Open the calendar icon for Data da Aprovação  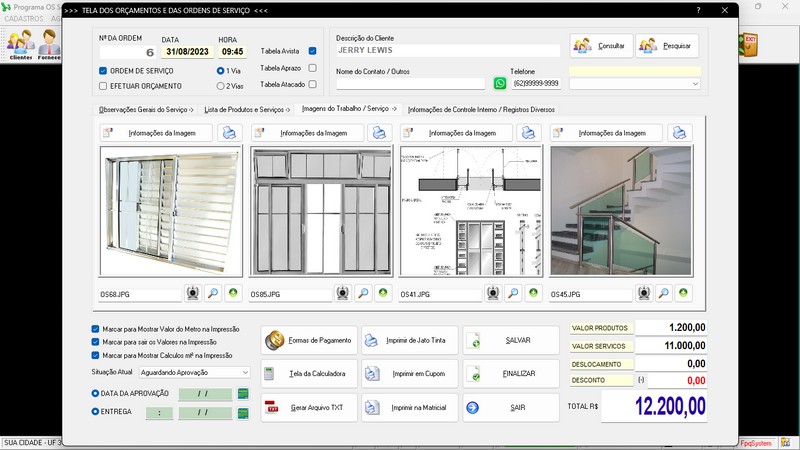coord(242,394)
